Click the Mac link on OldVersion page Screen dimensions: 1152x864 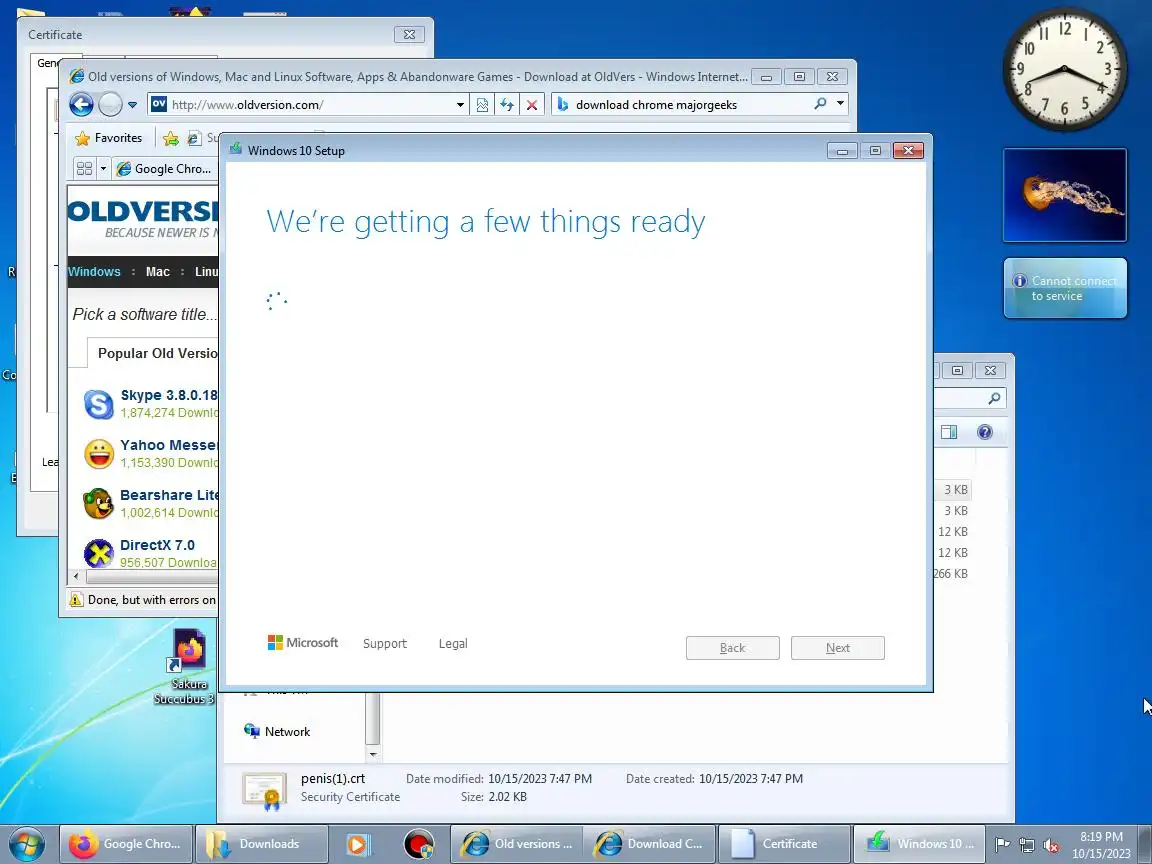pyautogui.click(x=157, y=271)
